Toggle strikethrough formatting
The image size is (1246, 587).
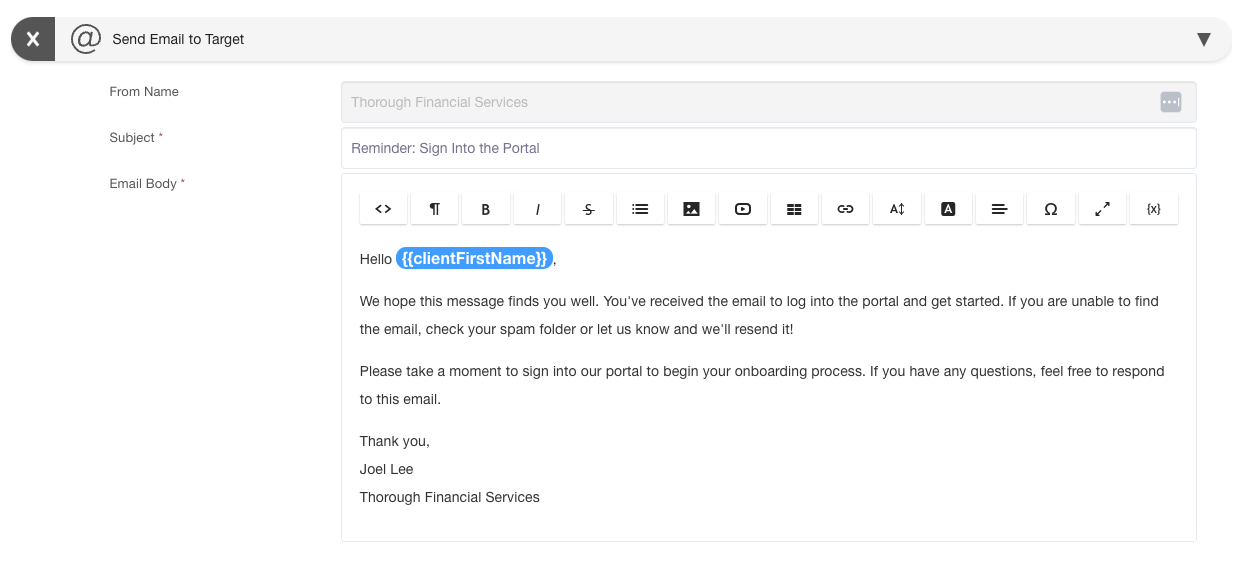pos(589,209)
